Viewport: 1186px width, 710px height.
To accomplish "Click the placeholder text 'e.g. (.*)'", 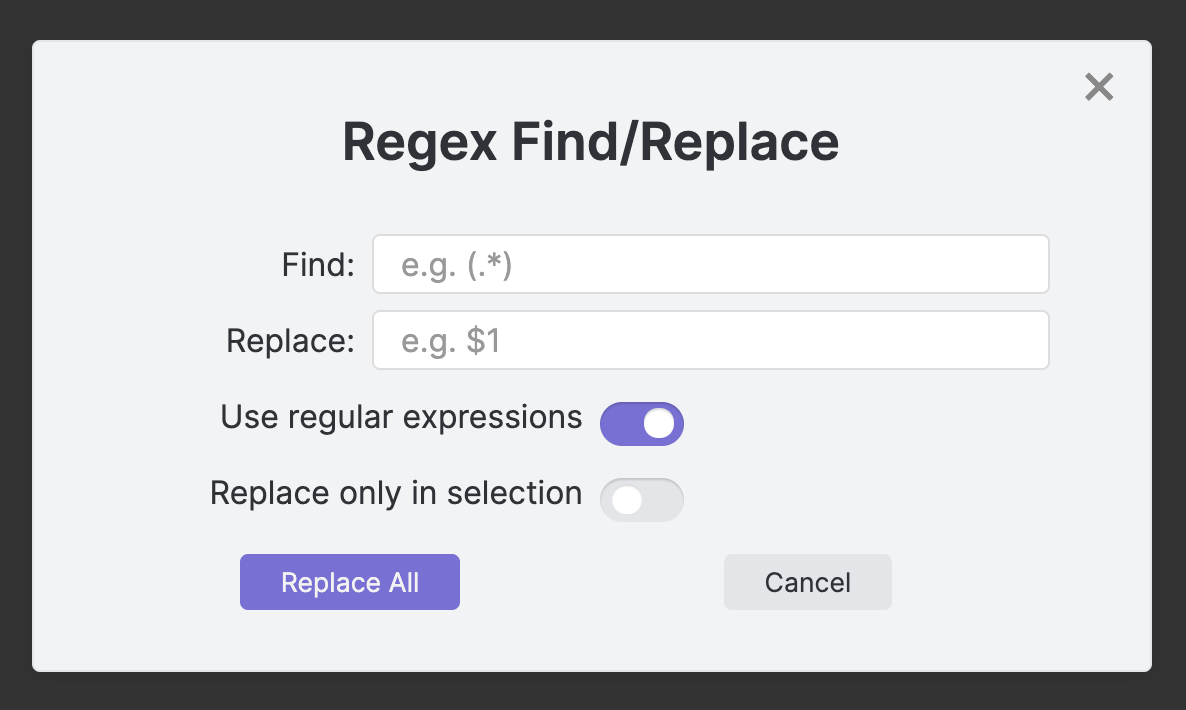I will coord(458,264).
